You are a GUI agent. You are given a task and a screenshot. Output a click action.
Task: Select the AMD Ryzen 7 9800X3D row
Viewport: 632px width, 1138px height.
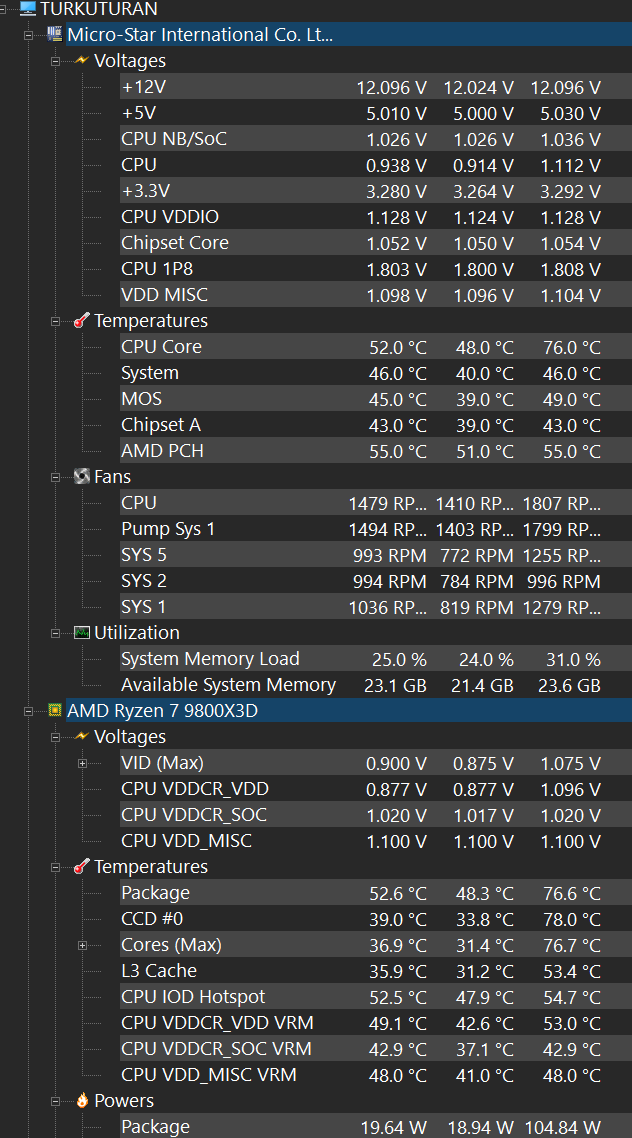(349, 711)
